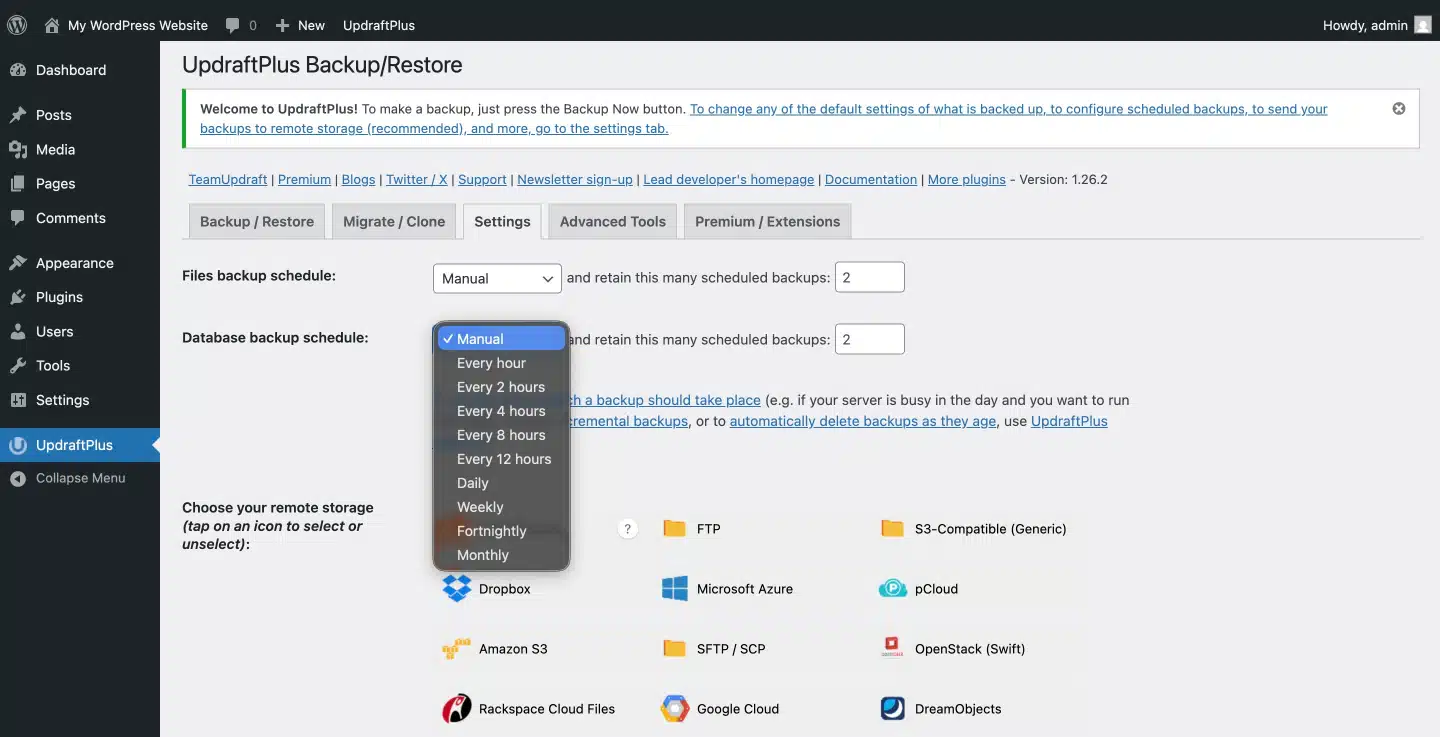Choose Every 4 hours from the schedule list

[x=501, y=411]
